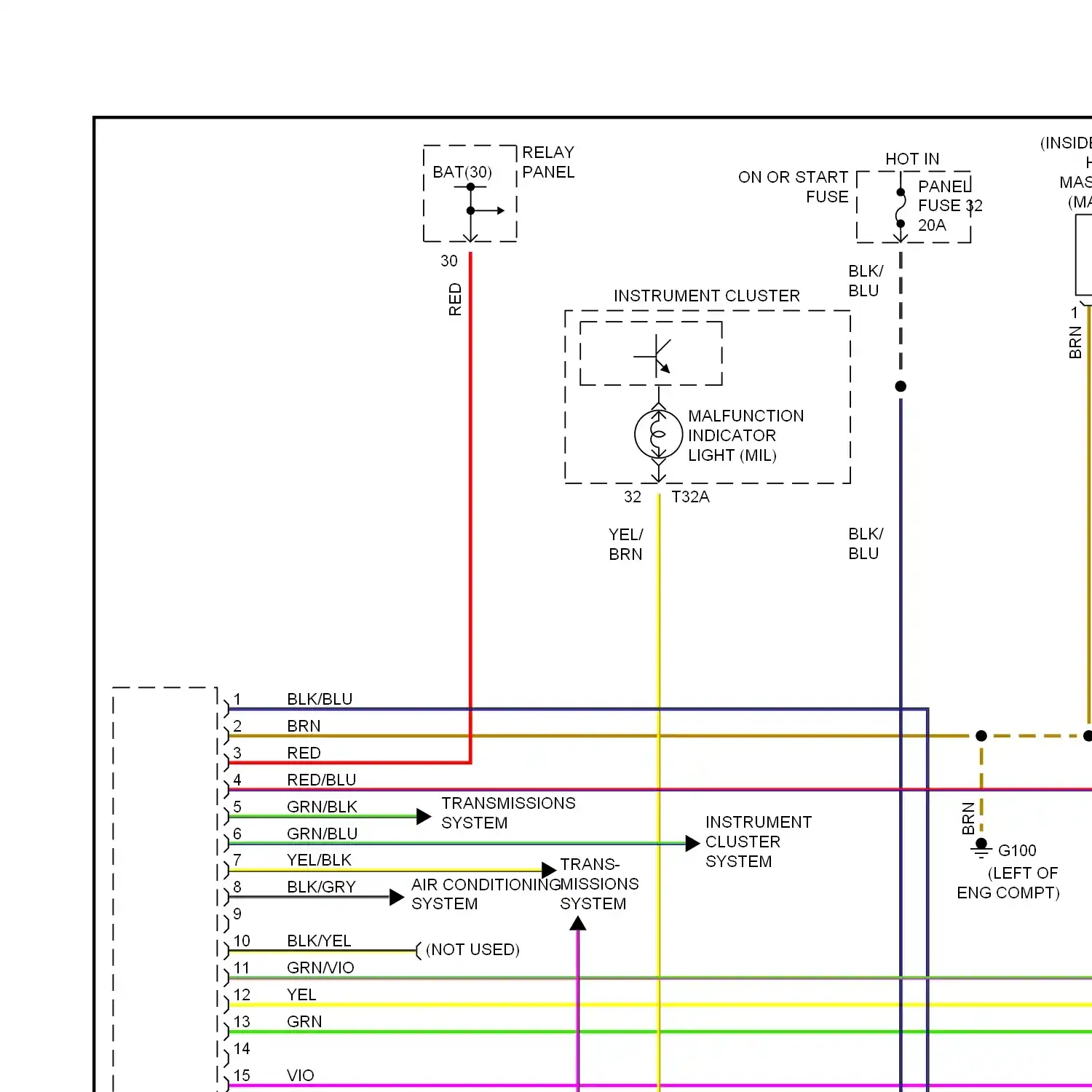Screen dimensions: 1092x1092
Task: Select MALFUNCTION INDICATOR LIGHT (MIL) label
Action: click(x=745, y=435)
